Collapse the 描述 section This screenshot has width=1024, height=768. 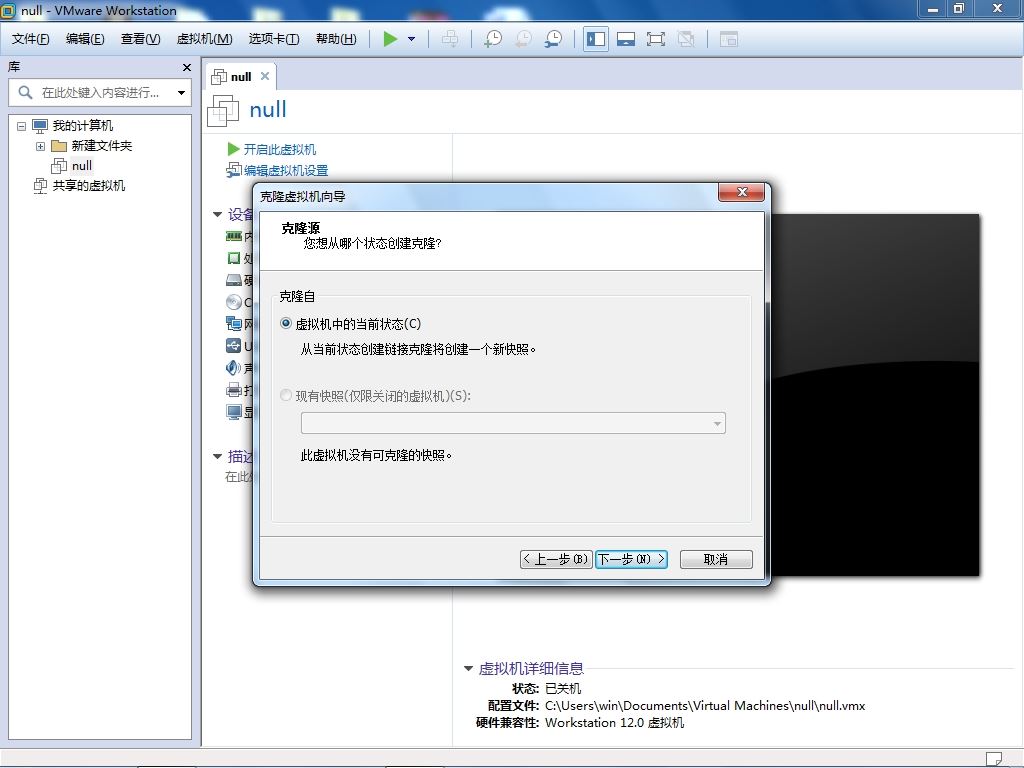217,456
